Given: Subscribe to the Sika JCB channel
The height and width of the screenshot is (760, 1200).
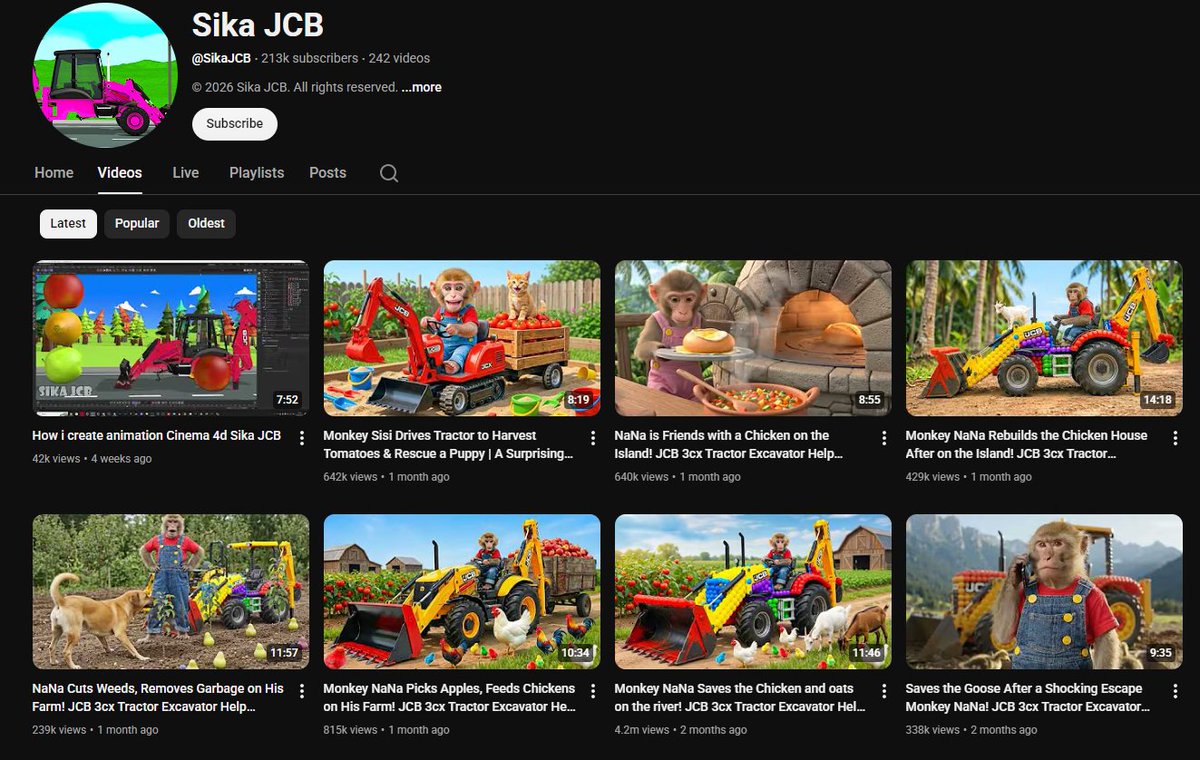Looking at the screenshot, I should pos(235,124).
